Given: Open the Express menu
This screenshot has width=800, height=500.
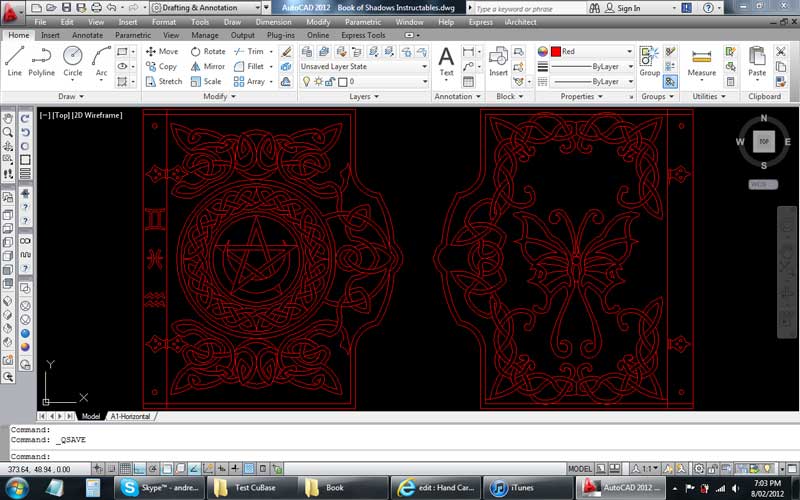Looking at the screenshot, I should [x=481, y=22].
